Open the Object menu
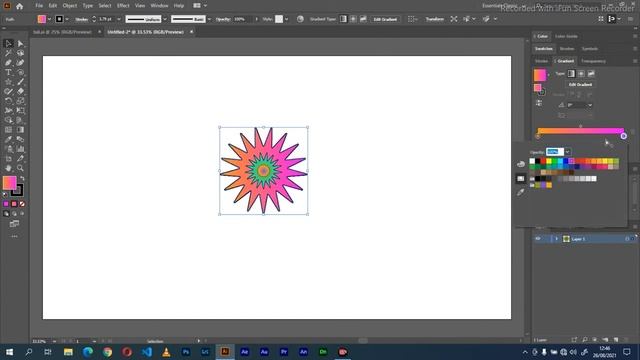The height and width of the screenshot is (360, 640). (70, 6)
